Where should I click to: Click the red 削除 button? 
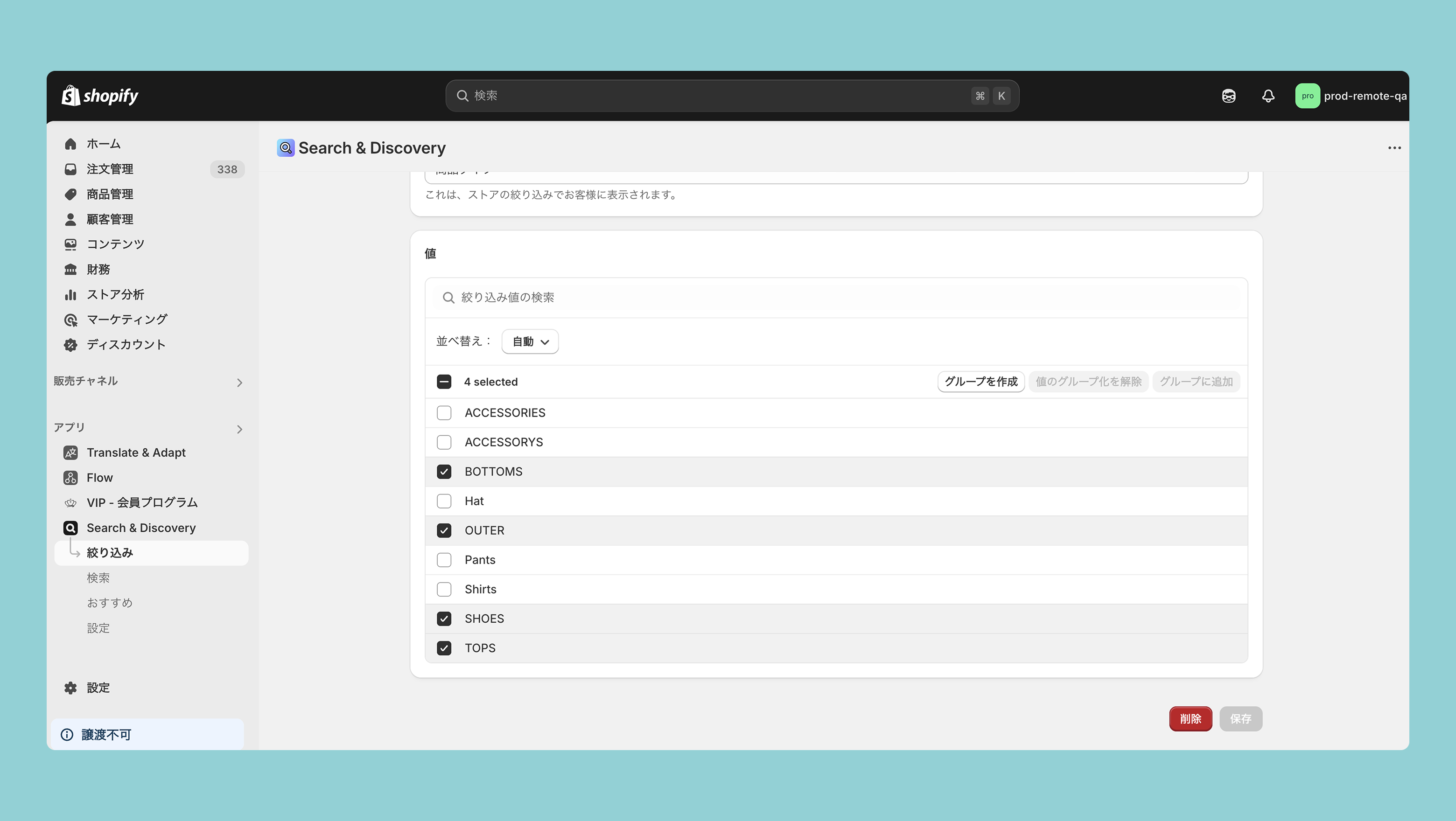click(x=1190, y=719)
